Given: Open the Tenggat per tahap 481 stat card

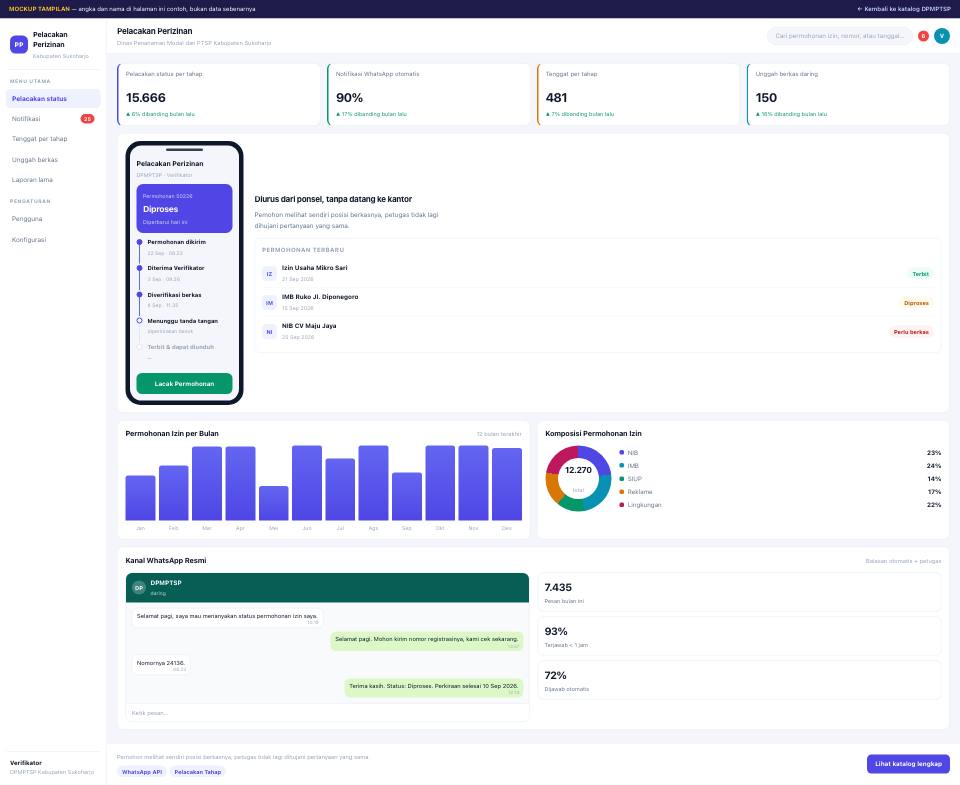Looking at the screenshot, I should 639,94.
